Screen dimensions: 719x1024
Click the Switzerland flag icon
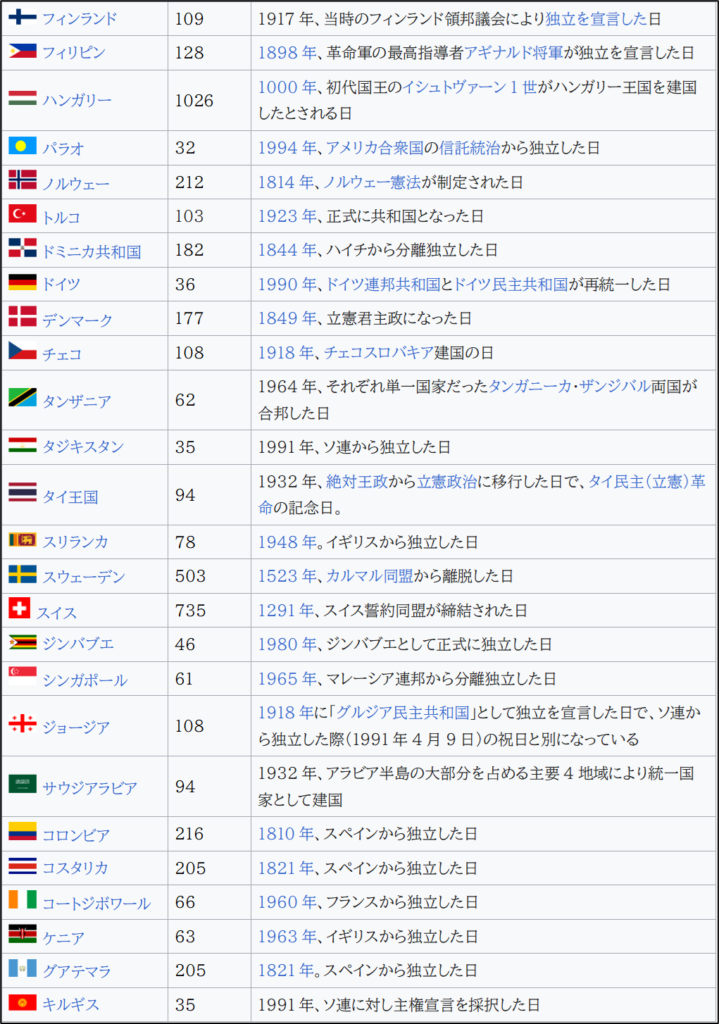pyautogui.click(x=19, y=609)
